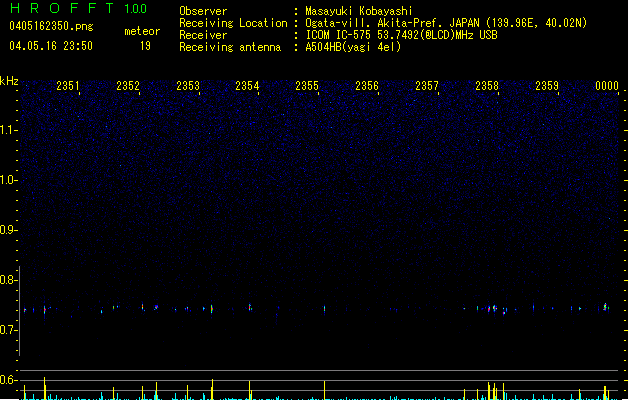Click the 'meteor' label
The height and width of the screenshot is (400, 629).
(x=142, y=31)
